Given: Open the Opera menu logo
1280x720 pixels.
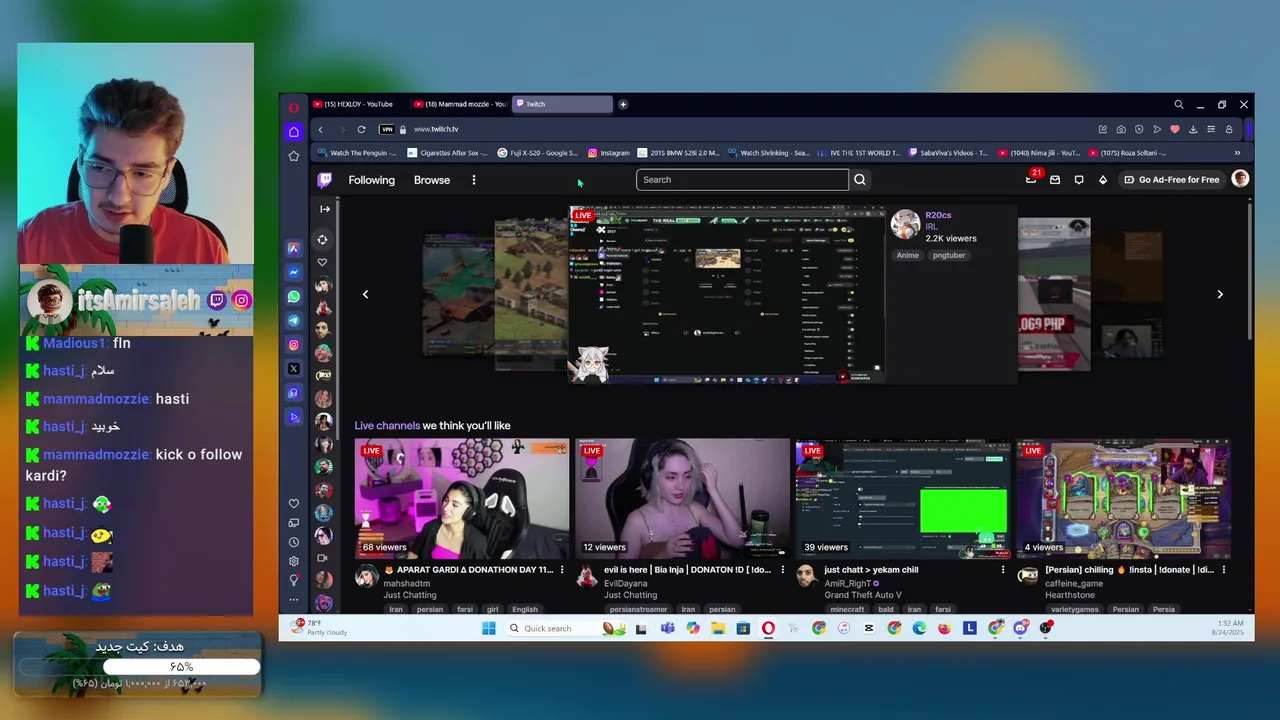Looking at the screenshot, I should [294, 107].
